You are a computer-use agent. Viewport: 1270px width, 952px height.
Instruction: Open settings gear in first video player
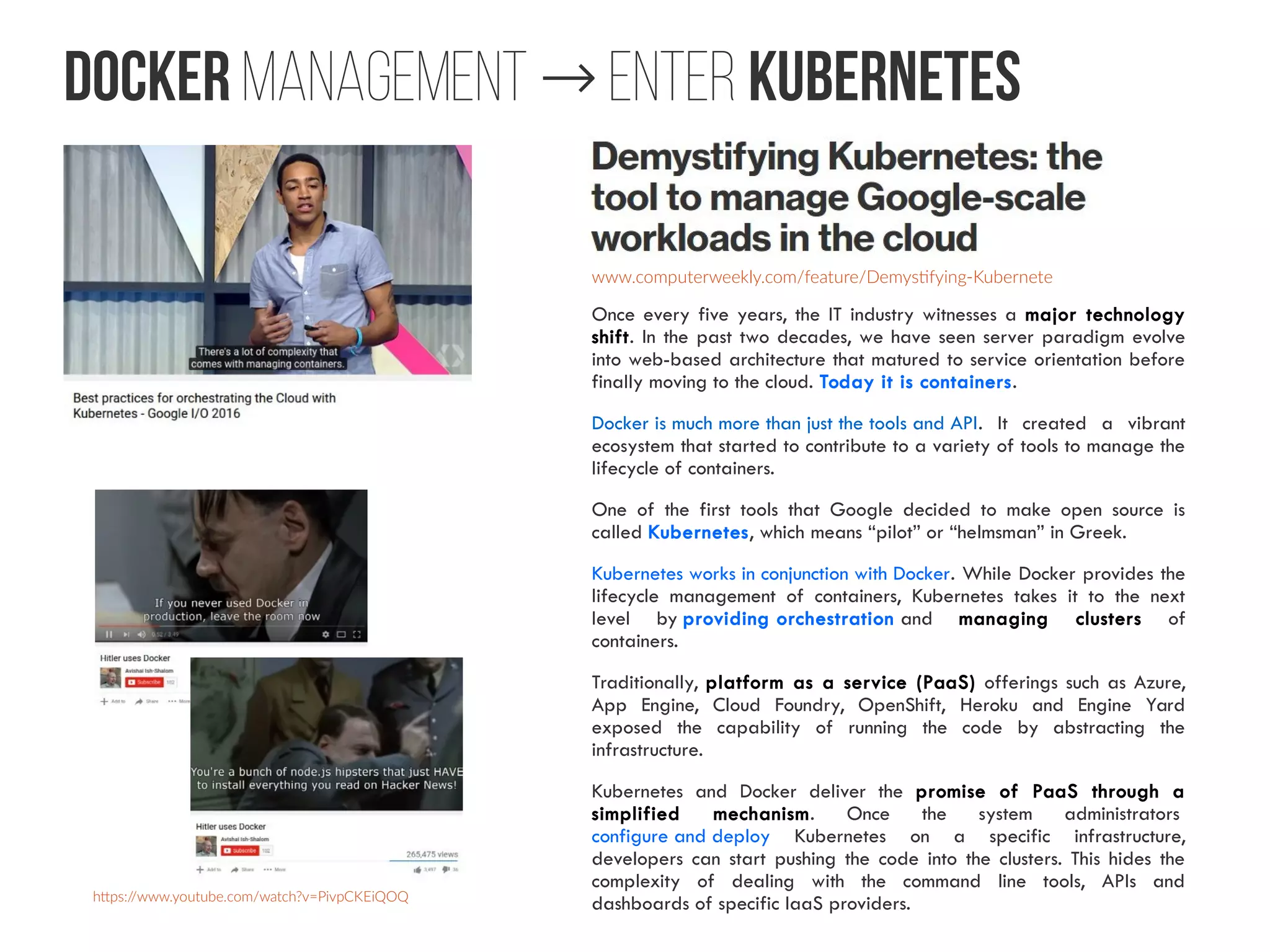(x=326, y=634)
